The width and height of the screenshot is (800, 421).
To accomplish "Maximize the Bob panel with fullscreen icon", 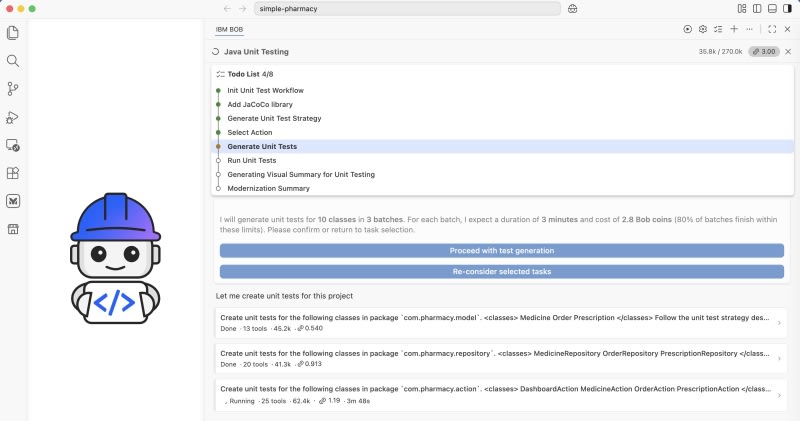I will coord(772,29).
